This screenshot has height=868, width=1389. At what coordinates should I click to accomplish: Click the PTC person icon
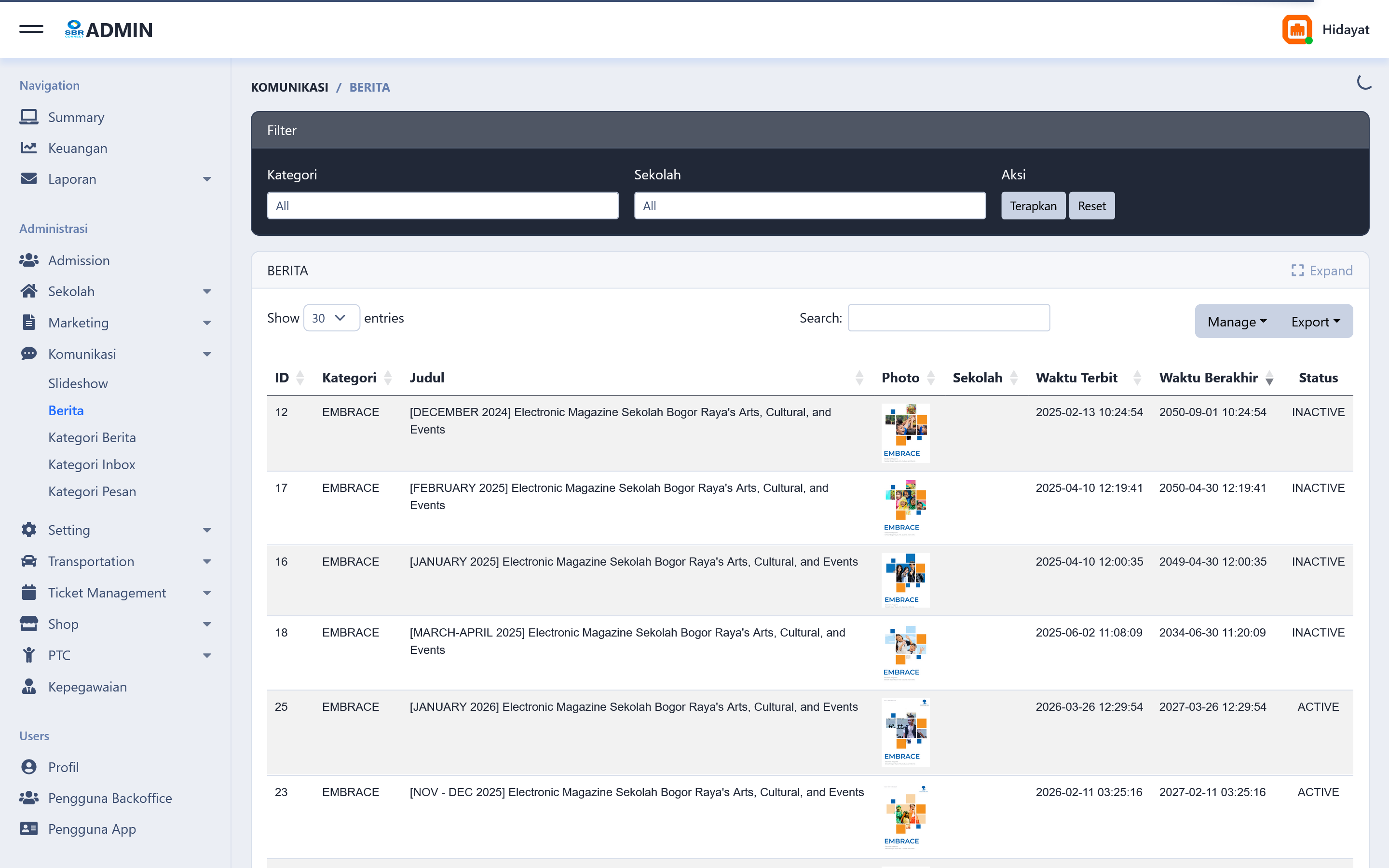29,655
